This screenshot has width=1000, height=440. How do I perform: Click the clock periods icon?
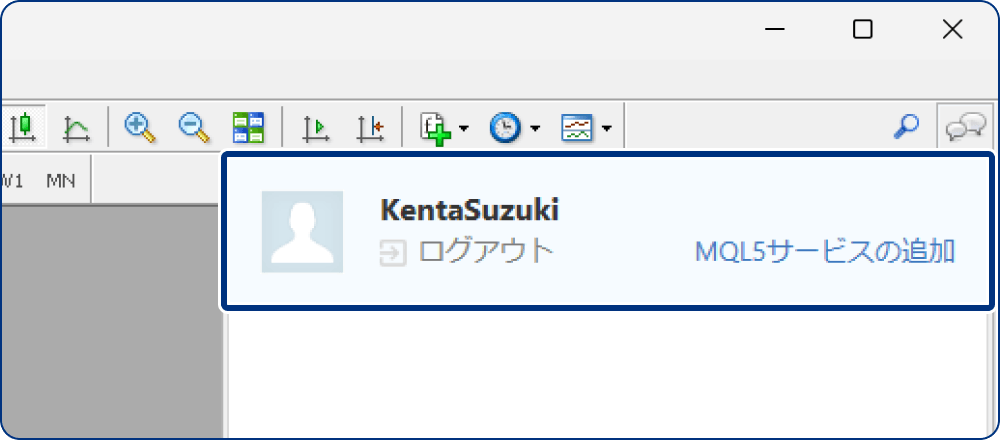(506, 128)
